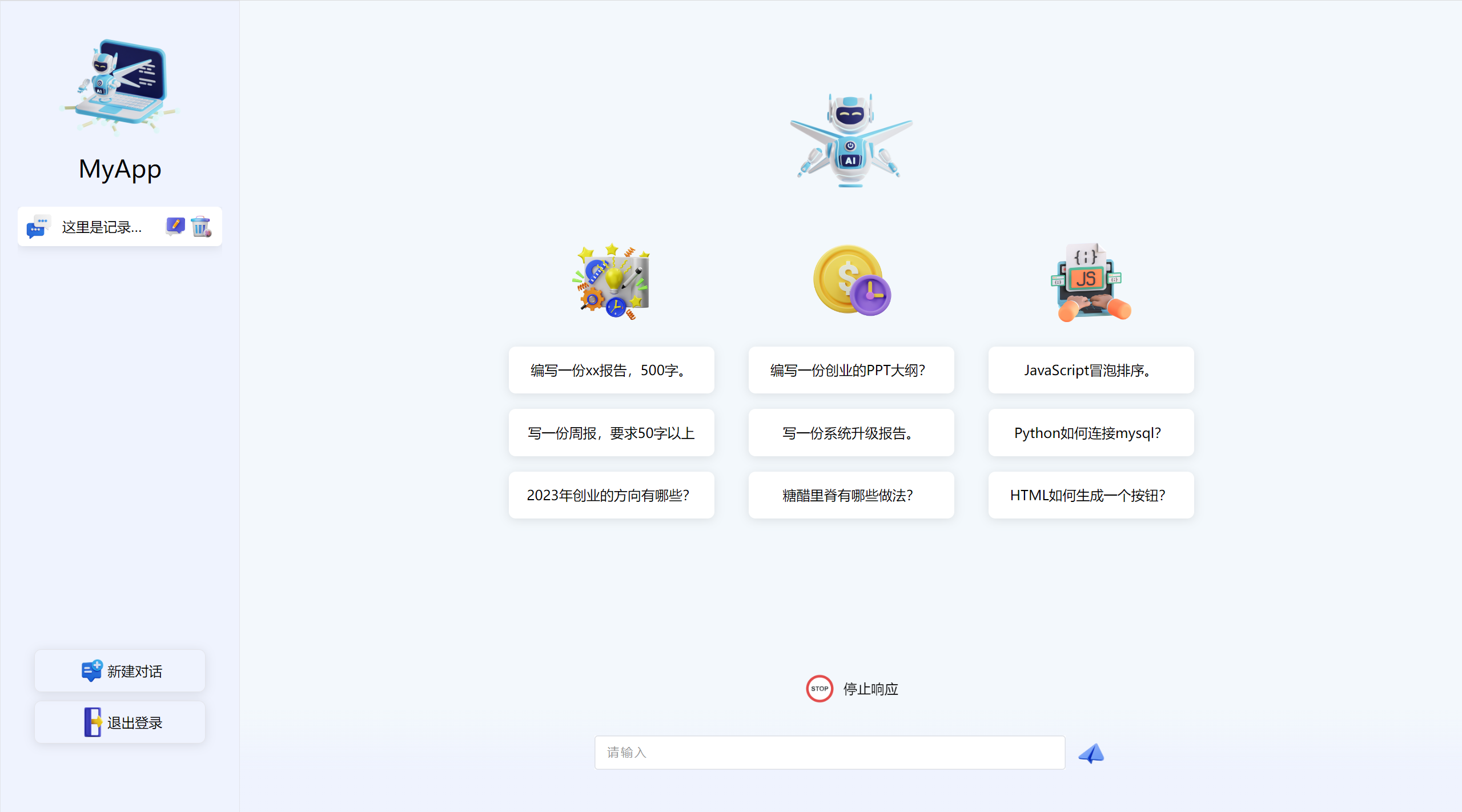Click the edit pencil icon on the conversation record
The width and height of the screenshot is (1462, 812).
pyautogui.click(x=175, y=226)
